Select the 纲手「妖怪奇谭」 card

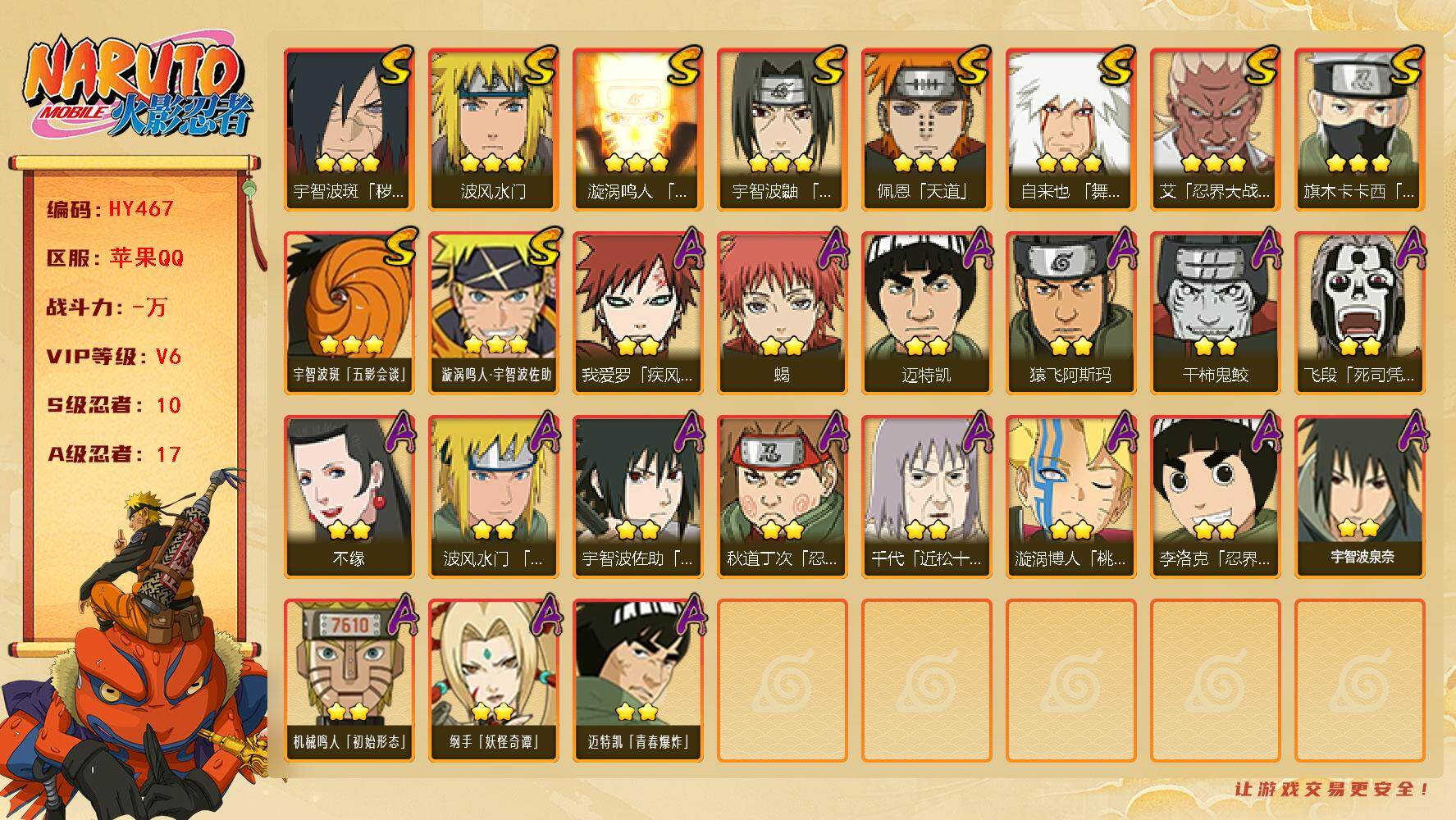[x=494, y=681]
